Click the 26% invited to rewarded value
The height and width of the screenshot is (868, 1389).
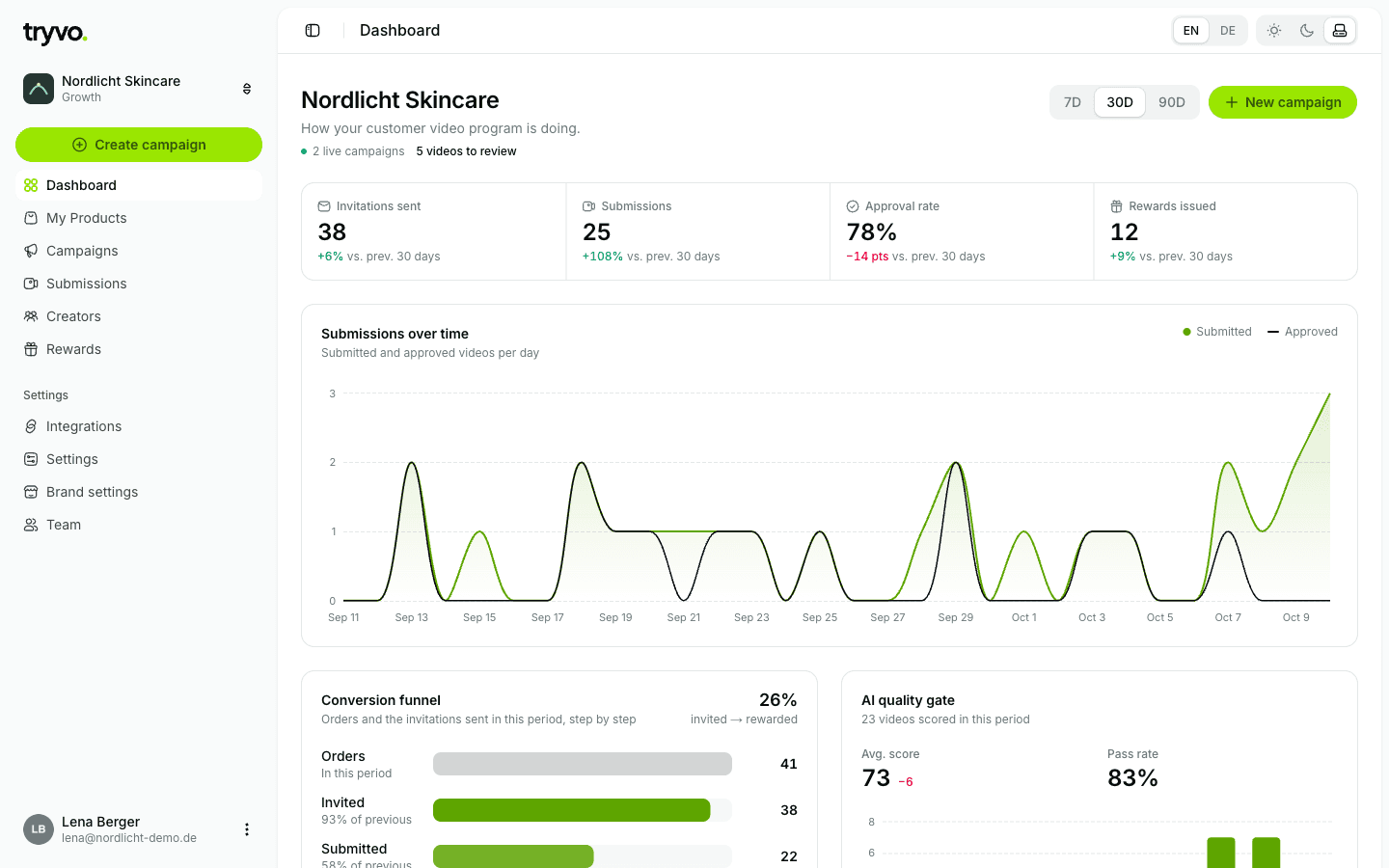tap(777, 700)
